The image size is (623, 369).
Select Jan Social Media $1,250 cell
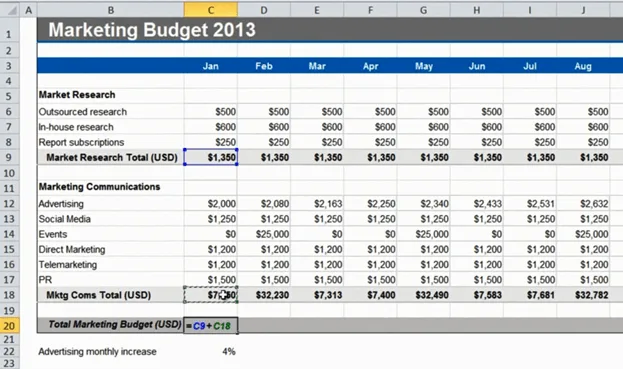coord(211,219)
